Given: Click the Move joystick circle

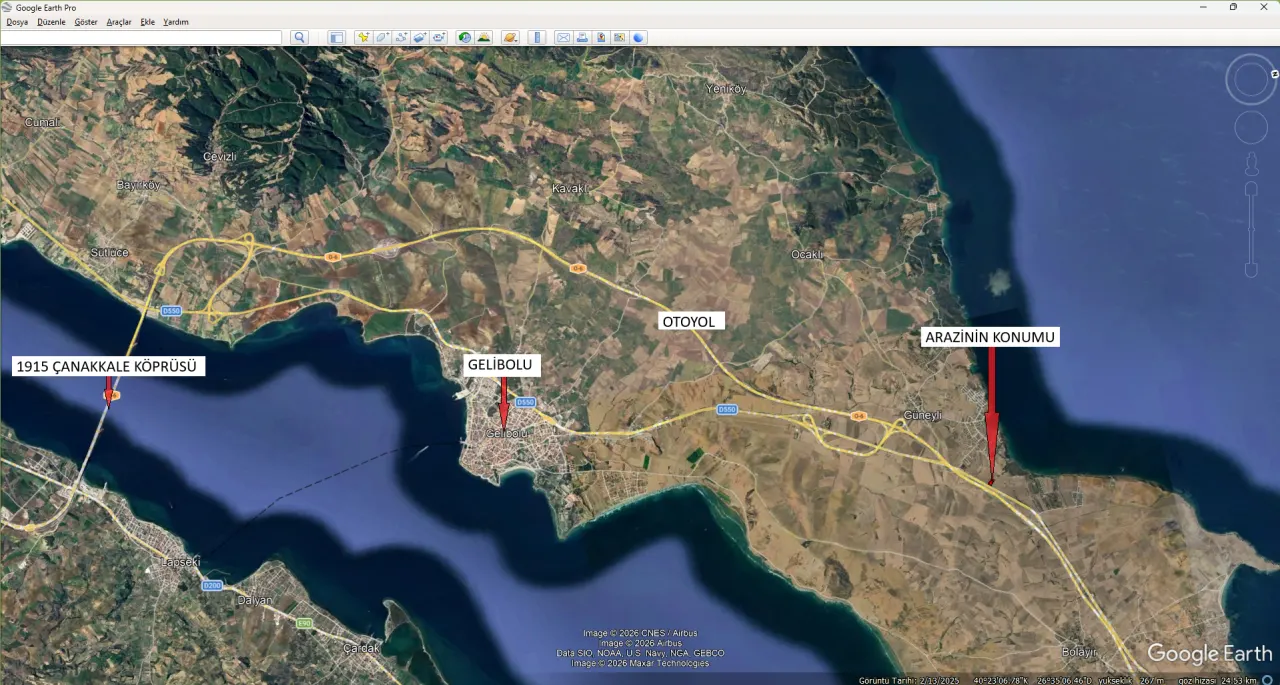Looking at the screenshot, I should coord(1251,128).
